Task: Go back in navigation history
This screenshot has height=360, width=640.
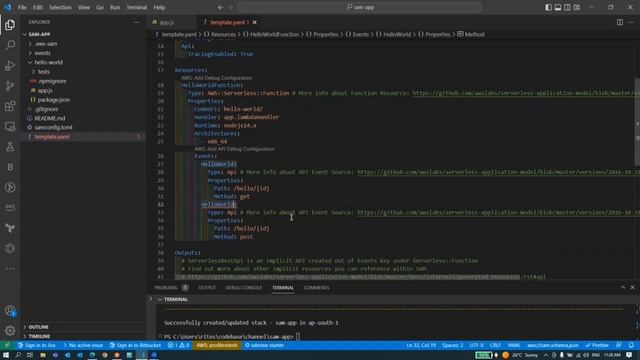Action: point(220,7)
